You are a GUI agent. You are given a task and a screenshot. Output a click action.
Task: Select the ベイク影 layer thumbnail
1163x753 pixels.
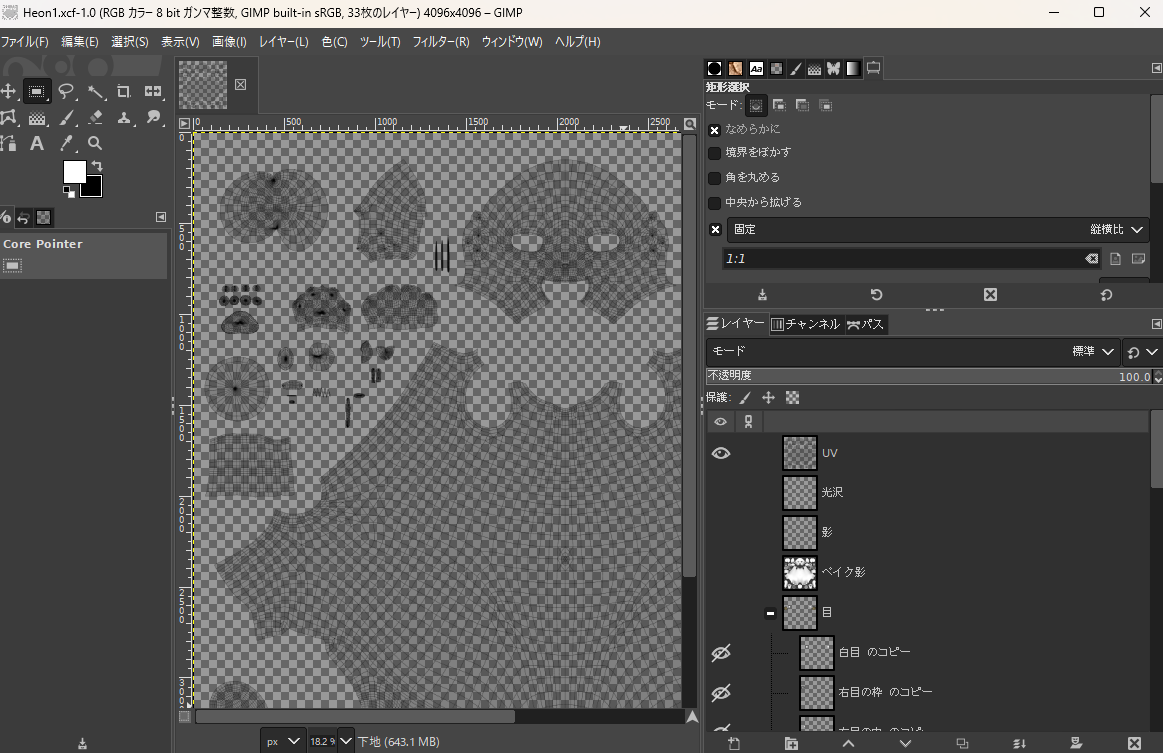[800, 573]
